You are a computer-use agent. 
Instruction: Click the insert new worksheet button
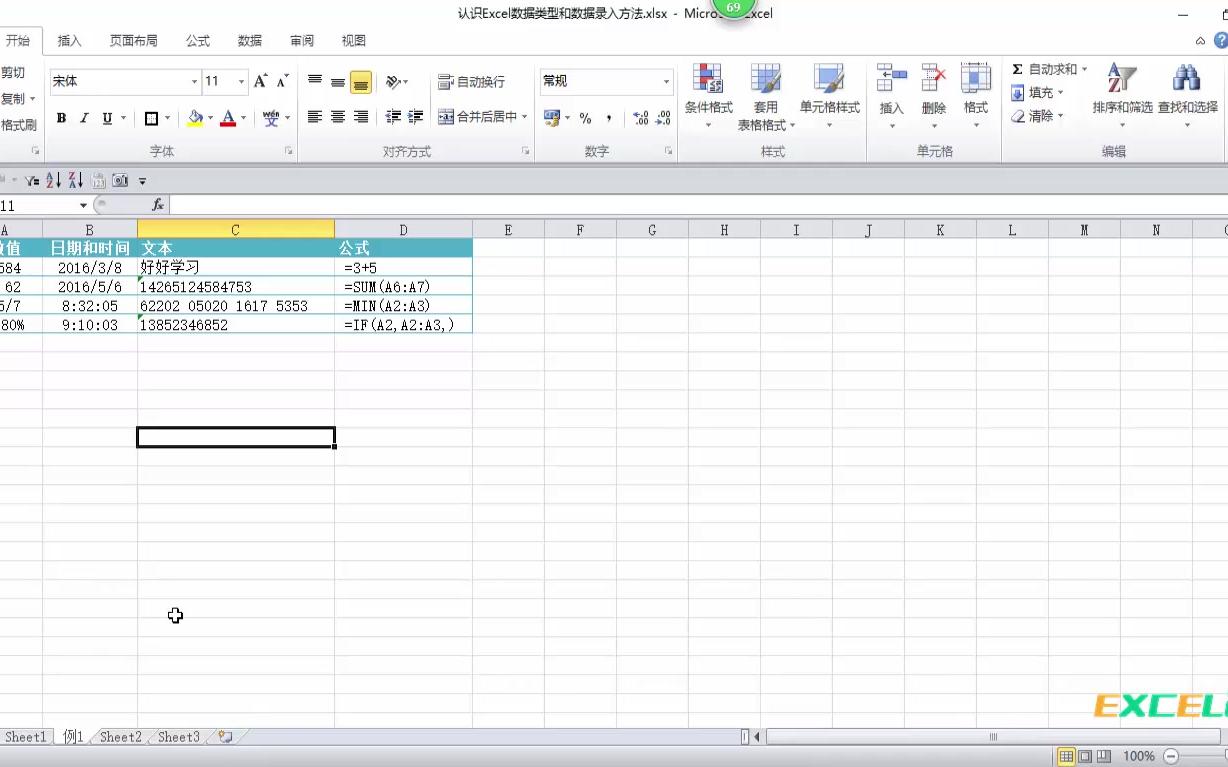coord(224,737)
